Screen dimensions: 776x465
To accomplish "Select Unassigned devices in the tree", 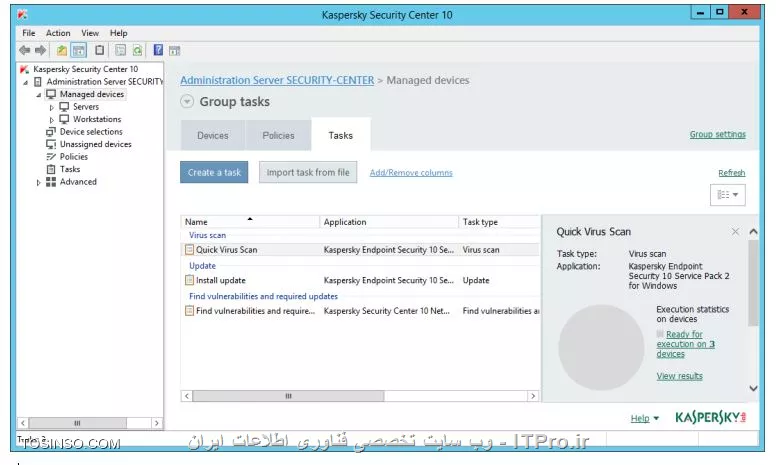I will [x=96, y=144].
